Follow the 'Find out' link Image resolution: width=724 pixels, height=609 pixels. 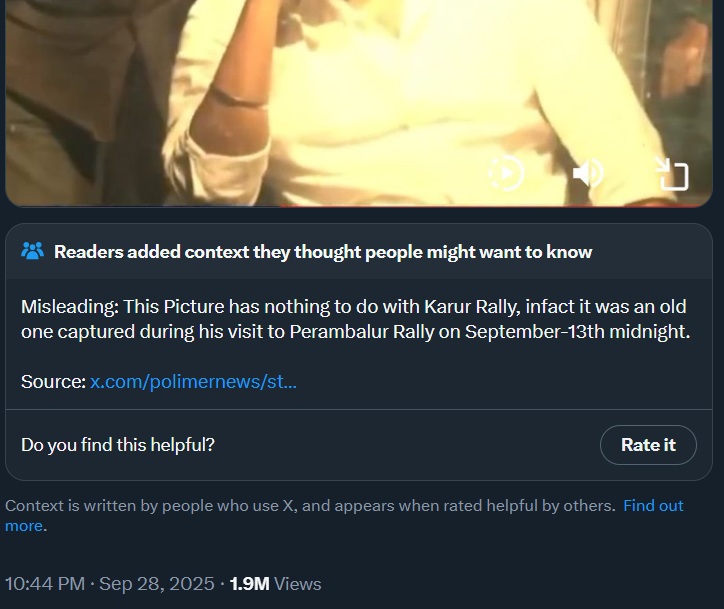[x=653, y=505]
